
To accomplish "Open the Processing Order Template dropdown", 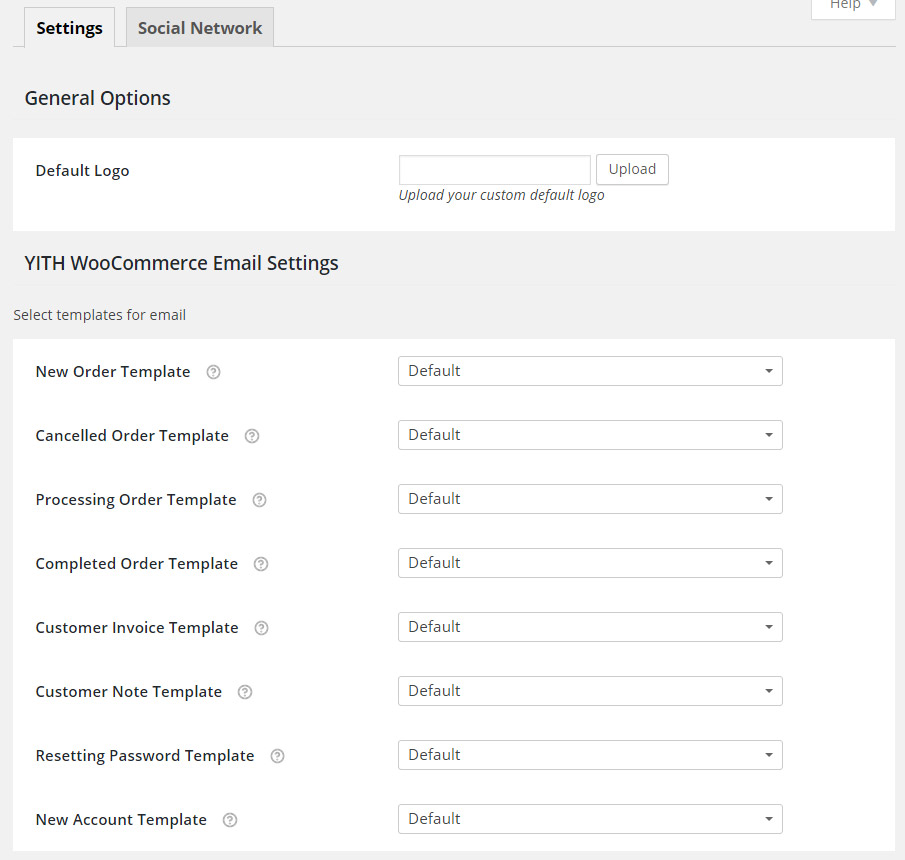I will tap(590, 499).
